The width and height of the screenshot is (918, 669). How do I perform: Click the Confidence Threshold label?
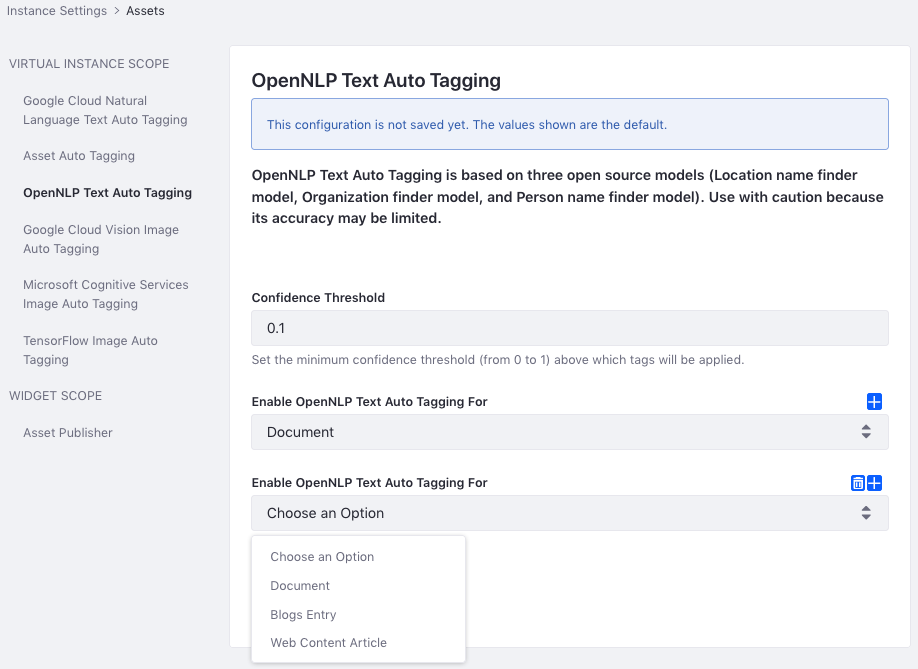(x=318, y=297)
